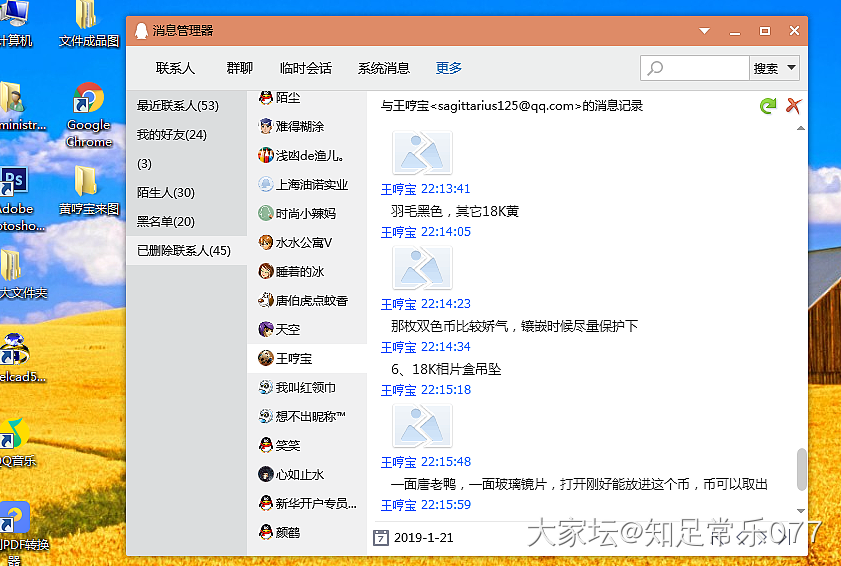The height and width of the screenshot is (566, 841).
Task: Click the red delete records icon
Action: pos(794,105)
